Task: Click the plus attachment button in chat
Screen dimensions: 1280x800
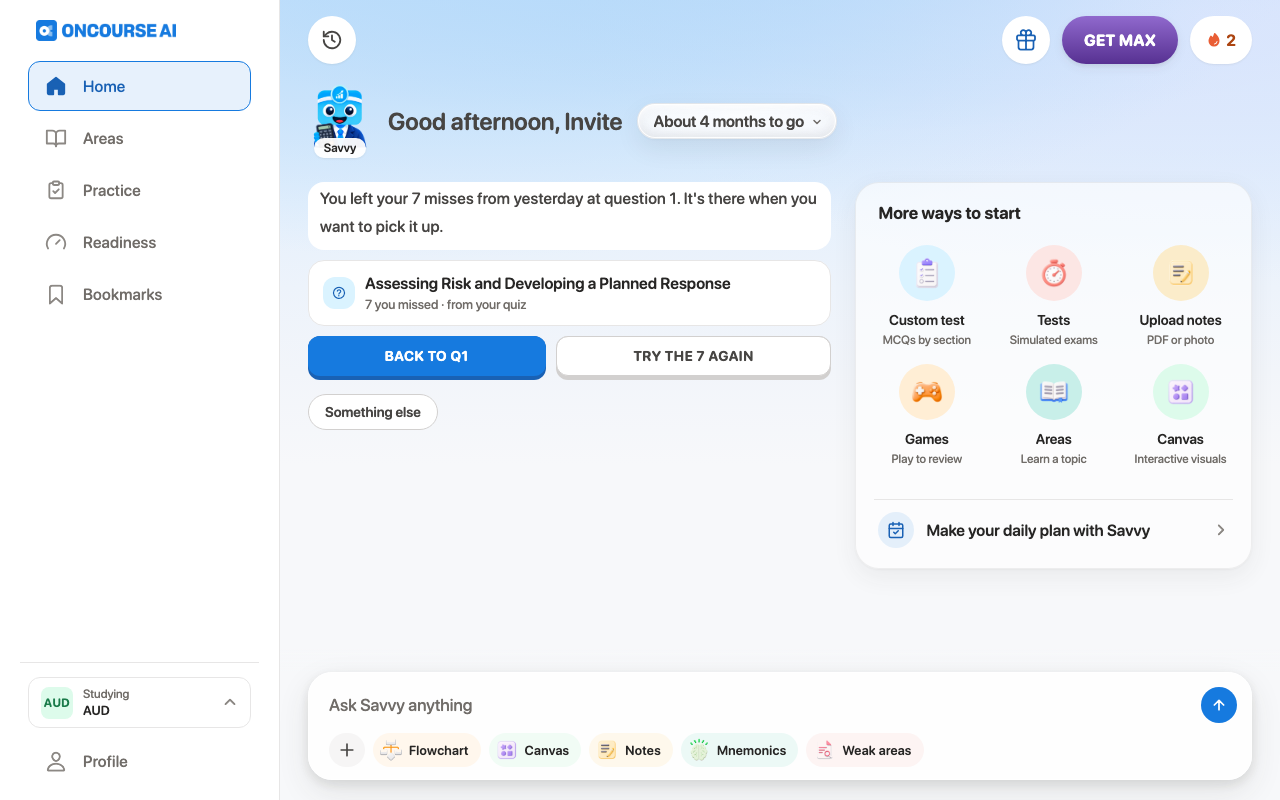Action: point(347,750)
